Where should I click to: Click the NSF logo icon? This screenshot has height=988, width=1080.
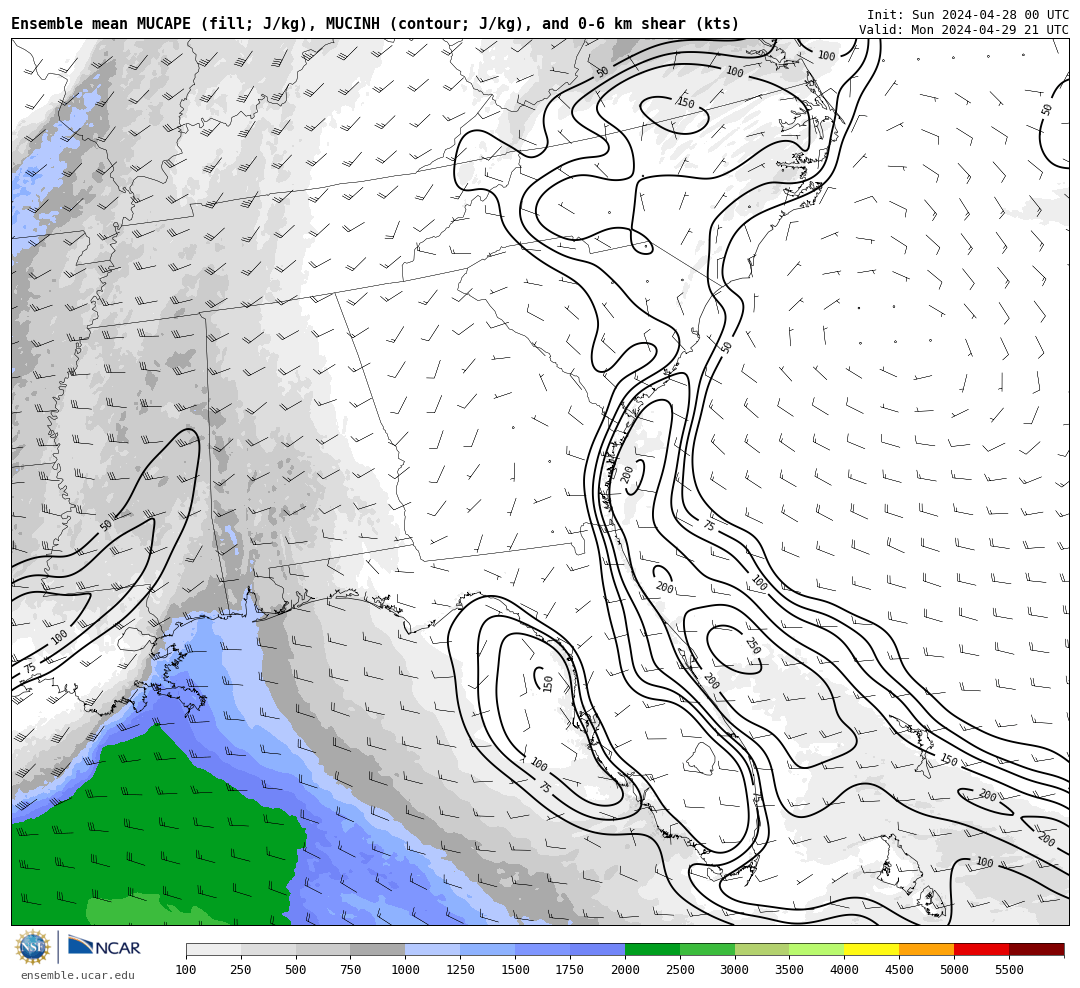33,947
